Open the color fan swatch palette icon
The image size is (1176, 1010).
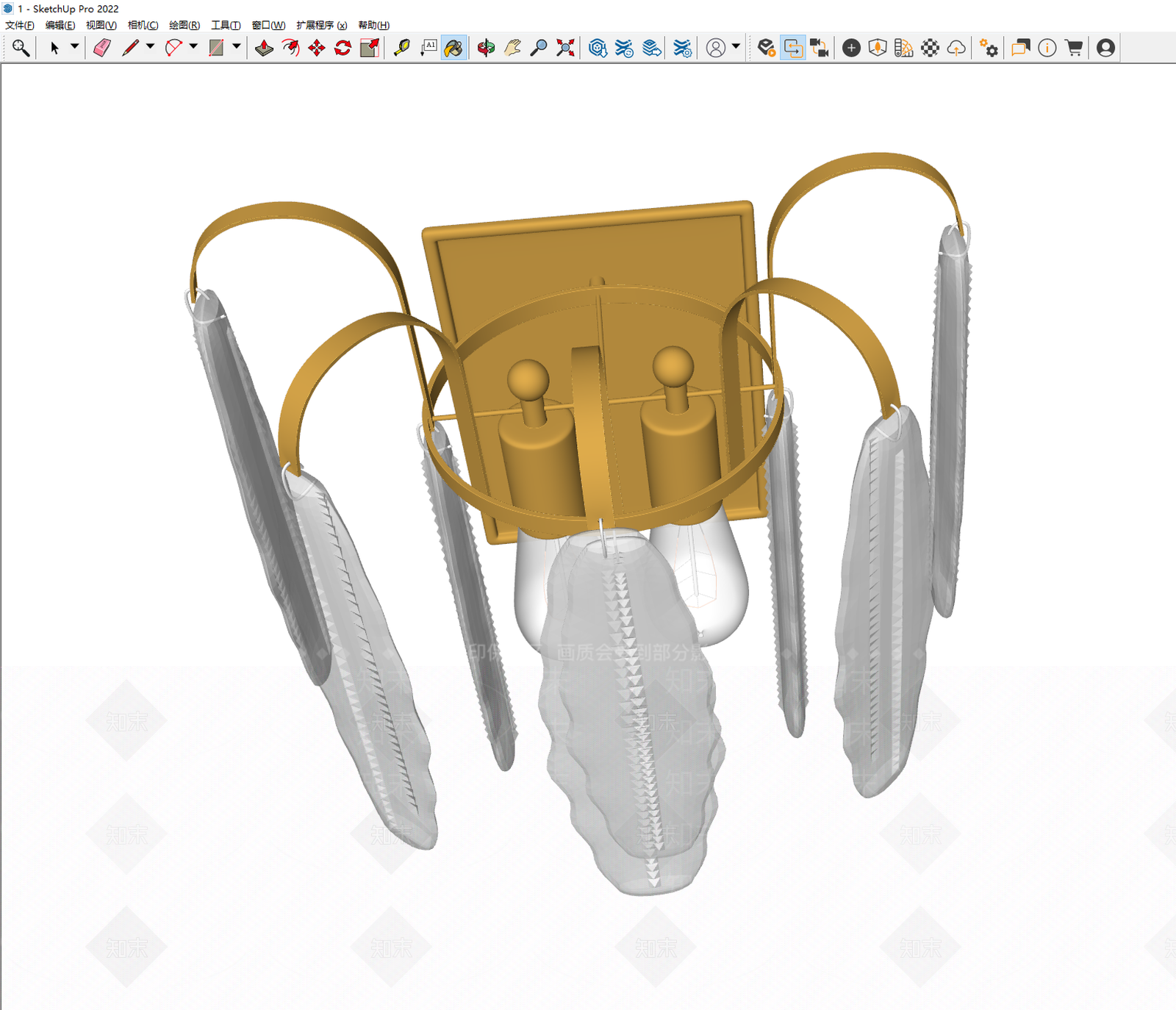[x=904, y=48]
